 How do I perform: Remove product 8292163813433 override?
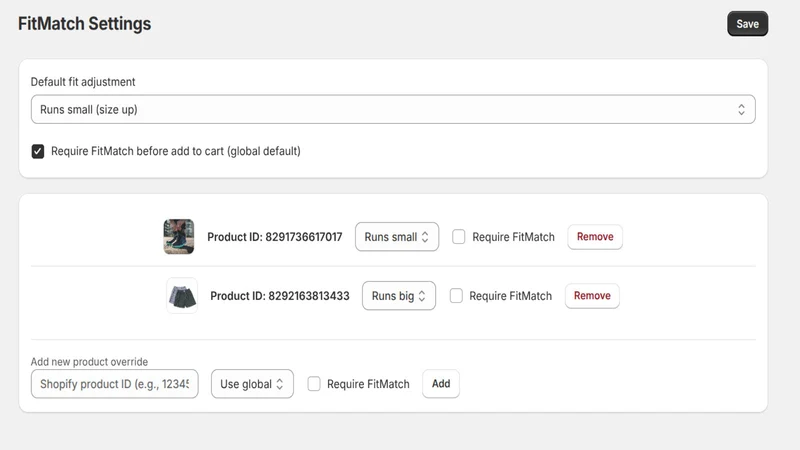pyautogui.click(x=592, y=296)
